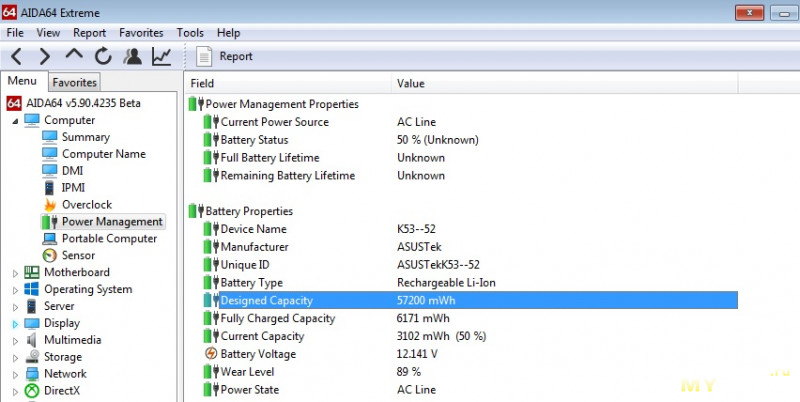This screenshot has height=402, width=800.
Task: Expand the Server tree node
Action: (15, 307)
